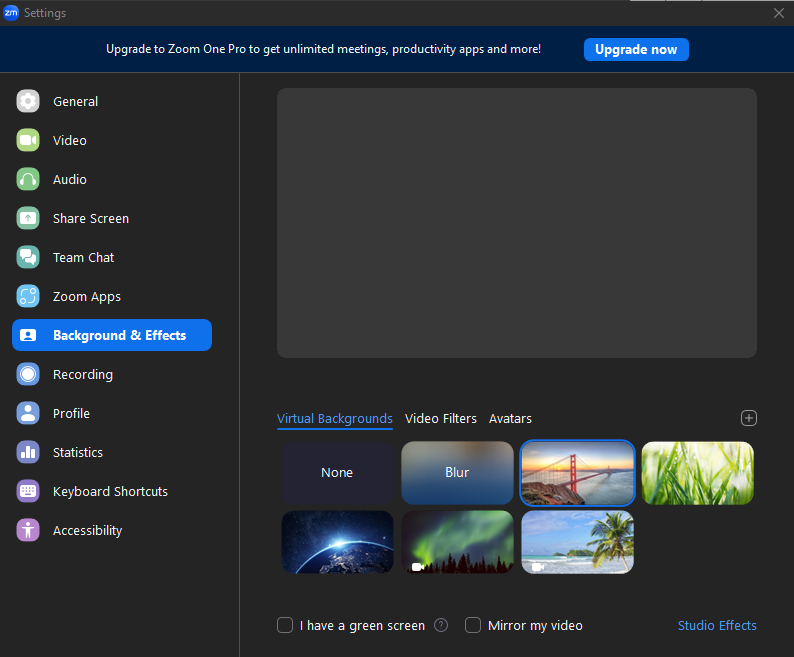Apply the Blur background

[457, 473]
